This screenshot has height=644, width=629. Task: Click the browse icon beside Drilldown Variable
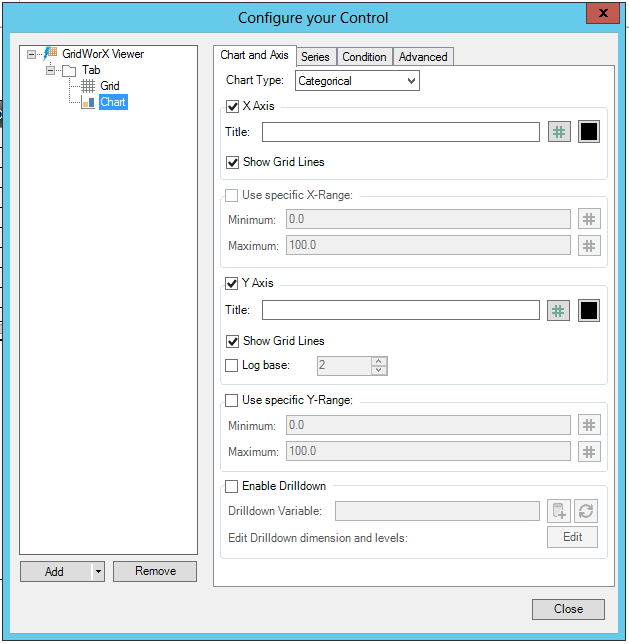point(559,511)
